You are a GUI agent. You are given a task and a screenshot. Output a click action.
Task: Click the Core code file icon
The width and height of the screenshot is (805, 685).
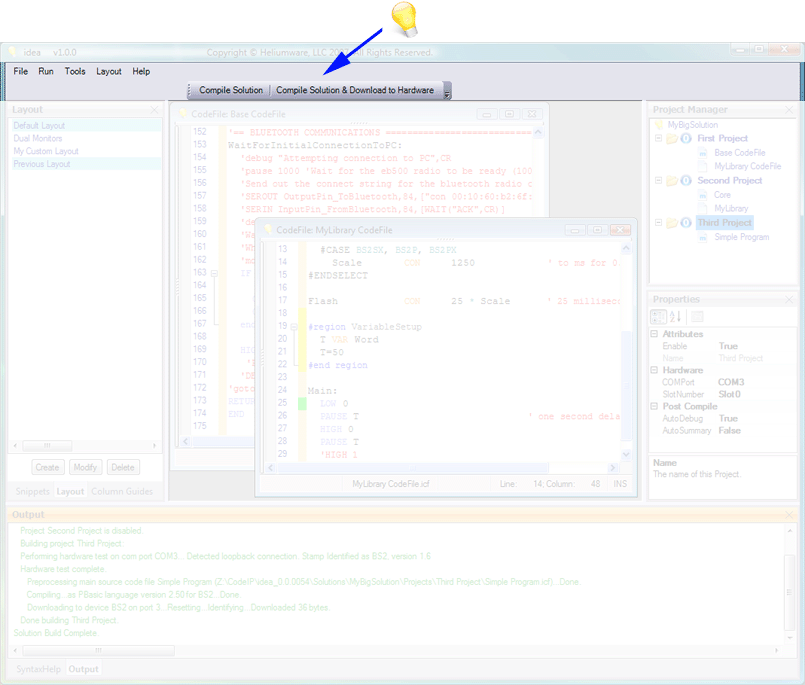(x=702, y=195)
